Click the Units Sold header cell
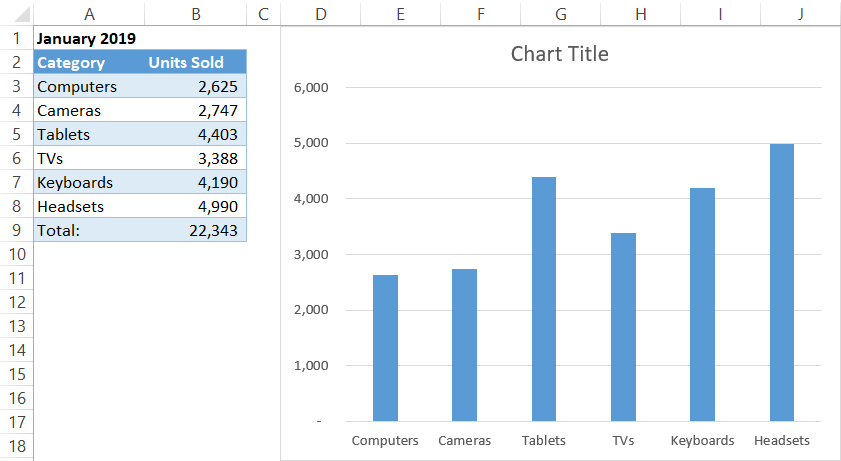841x461 pixels. click(196, 62)
